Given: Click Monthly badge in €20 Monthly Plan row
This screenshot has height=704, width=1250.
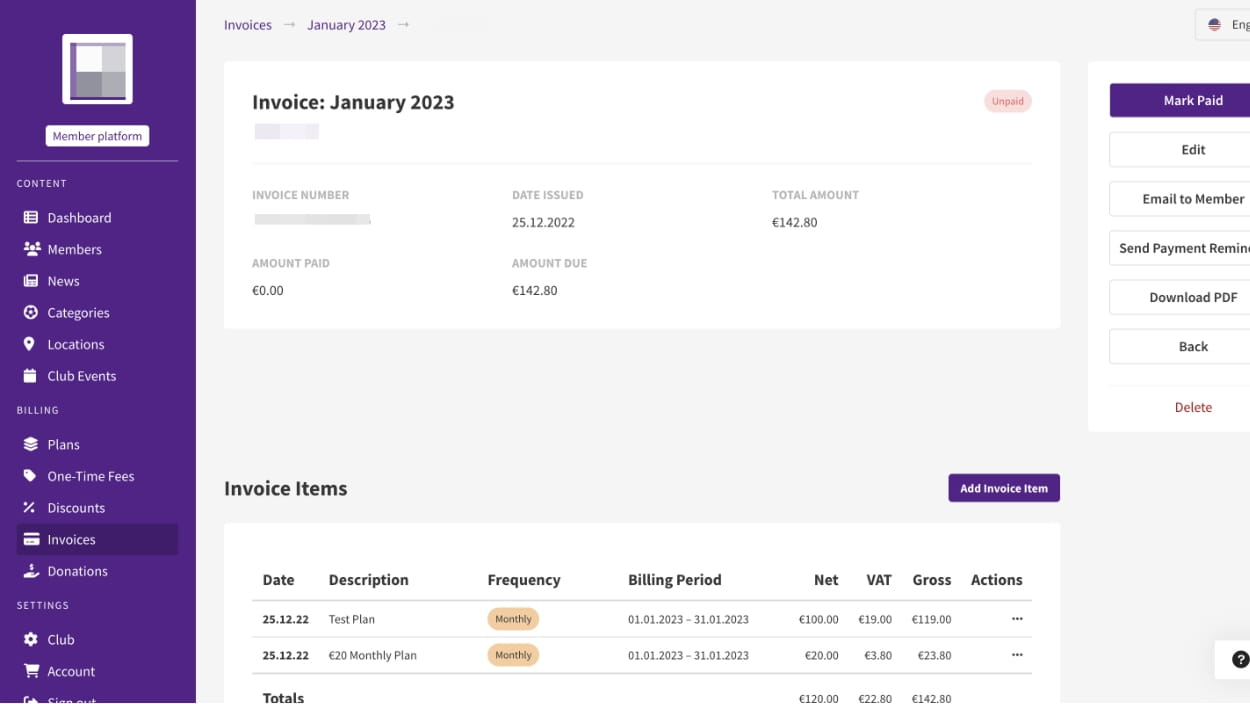Looking at the screenshot, I should (513, 655).
